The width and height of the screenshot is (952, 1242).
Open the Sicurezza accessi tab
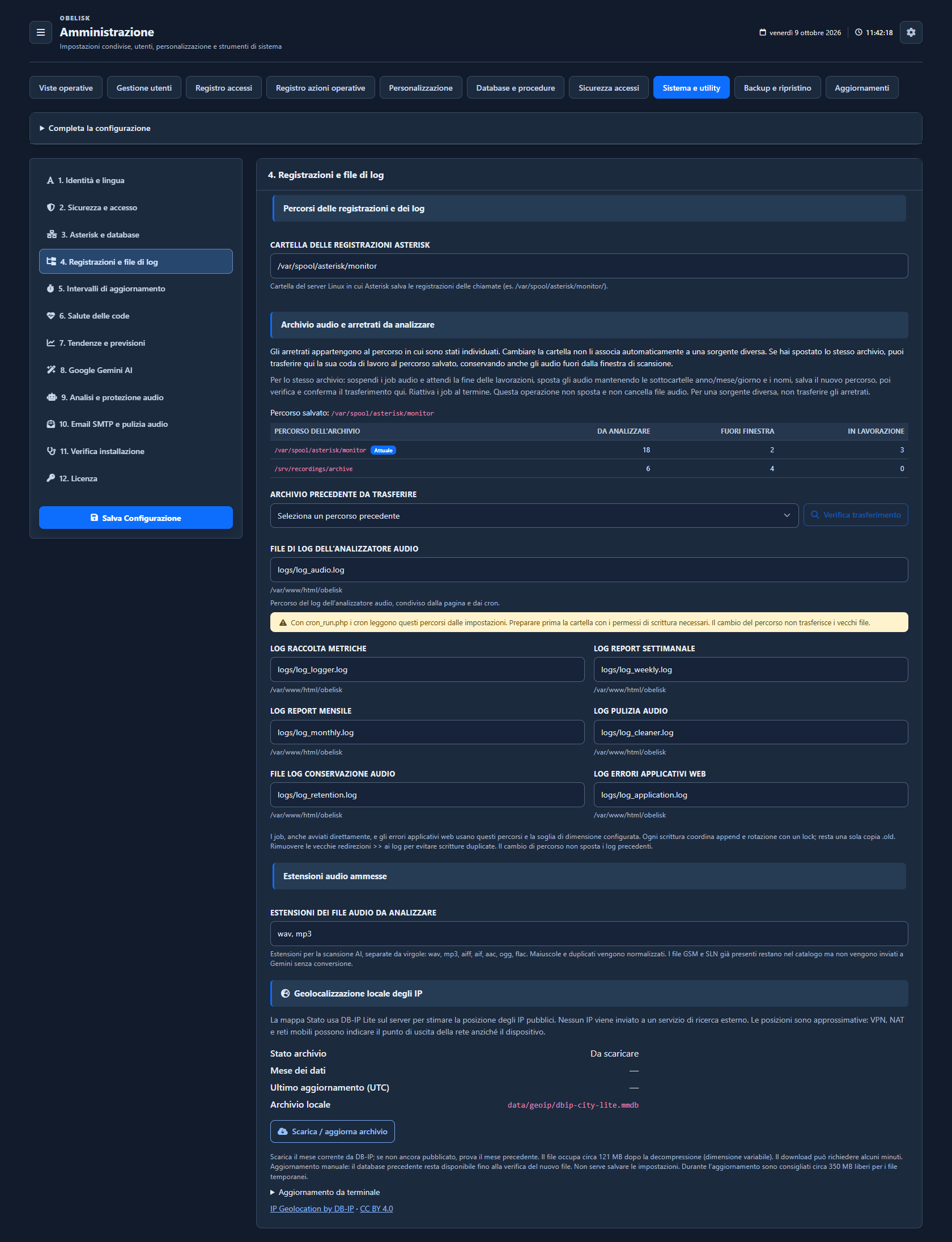pyautogui.click(x=609, y=88)
